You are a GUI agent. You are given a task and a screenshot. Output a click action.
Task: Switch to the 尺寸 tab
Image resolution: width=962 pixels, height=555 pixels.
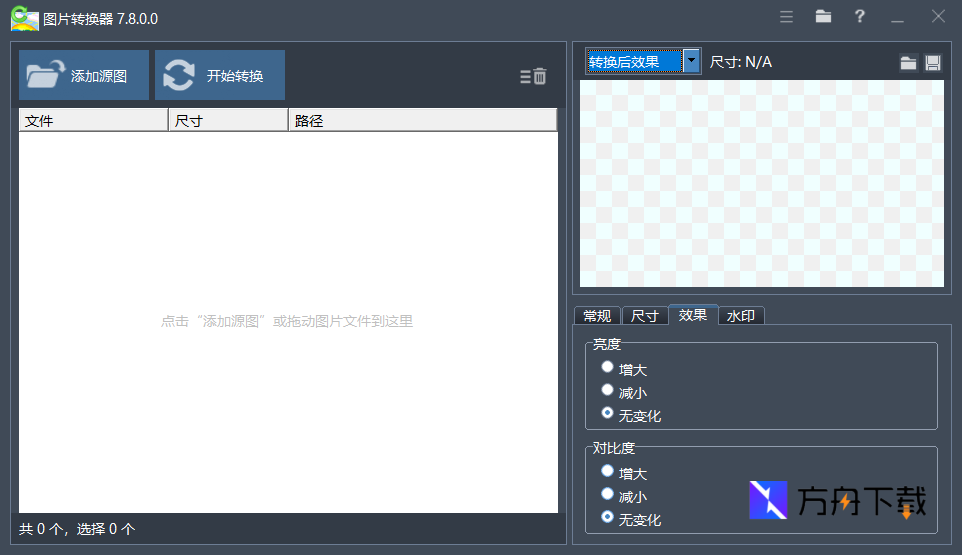point(645,316)
